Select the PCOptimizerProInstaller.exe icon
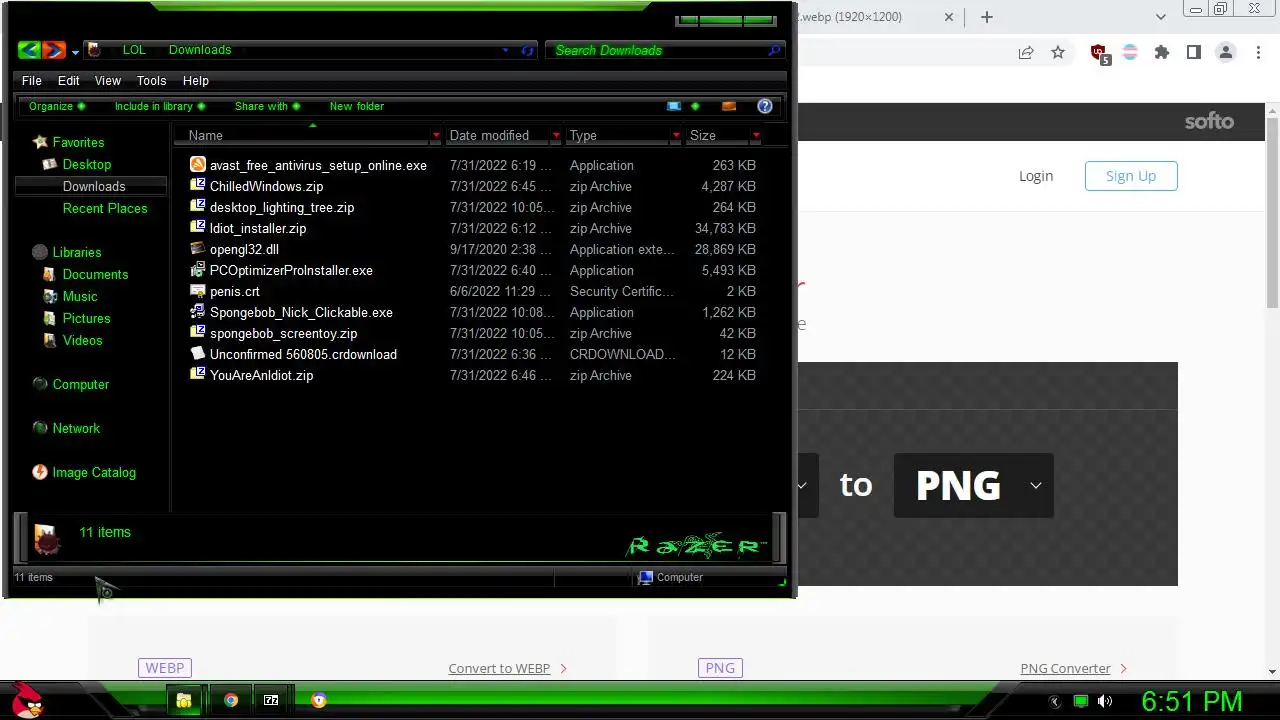Image resolution: width=1280 pixels, height=720 pixels. coord(198,270)
